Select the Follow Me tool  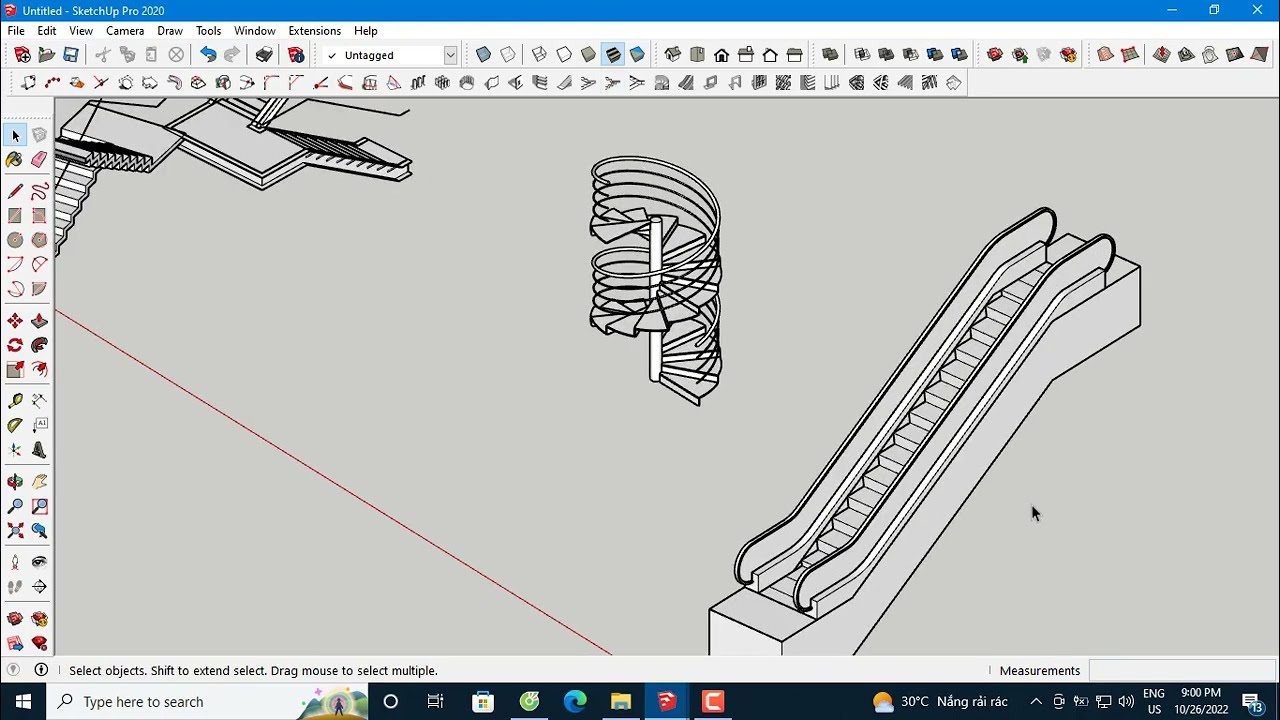pyautogui.click(x=39, y=345)
